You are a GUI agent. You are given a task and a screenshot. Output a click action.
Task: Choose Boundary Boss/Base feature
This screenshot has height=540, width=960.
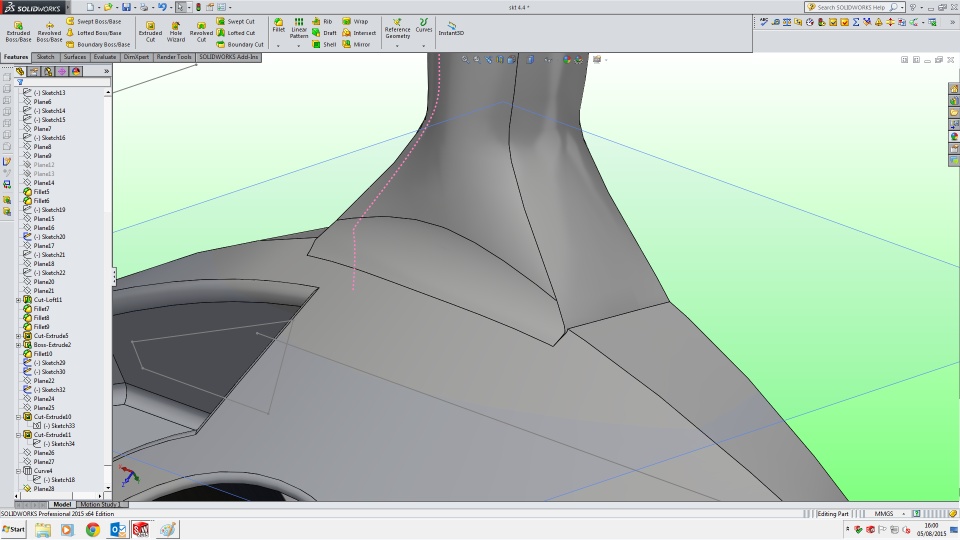[x=98, y=44]
